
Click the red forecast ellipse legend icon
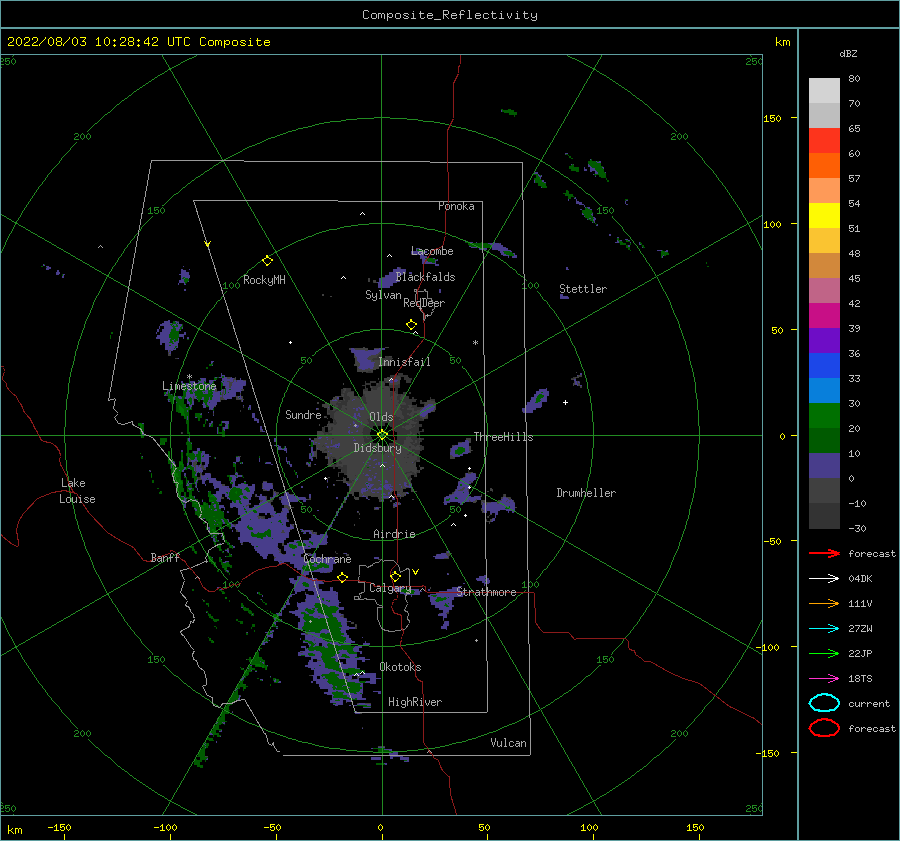824,728
